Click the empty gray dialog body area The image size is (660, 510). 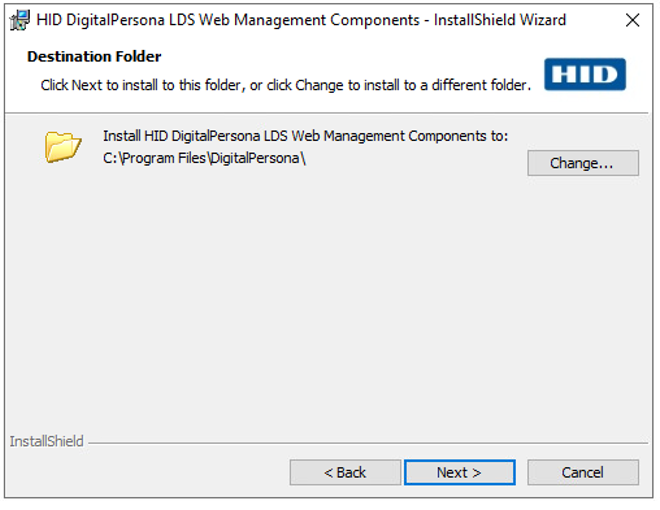pos(330,300)
